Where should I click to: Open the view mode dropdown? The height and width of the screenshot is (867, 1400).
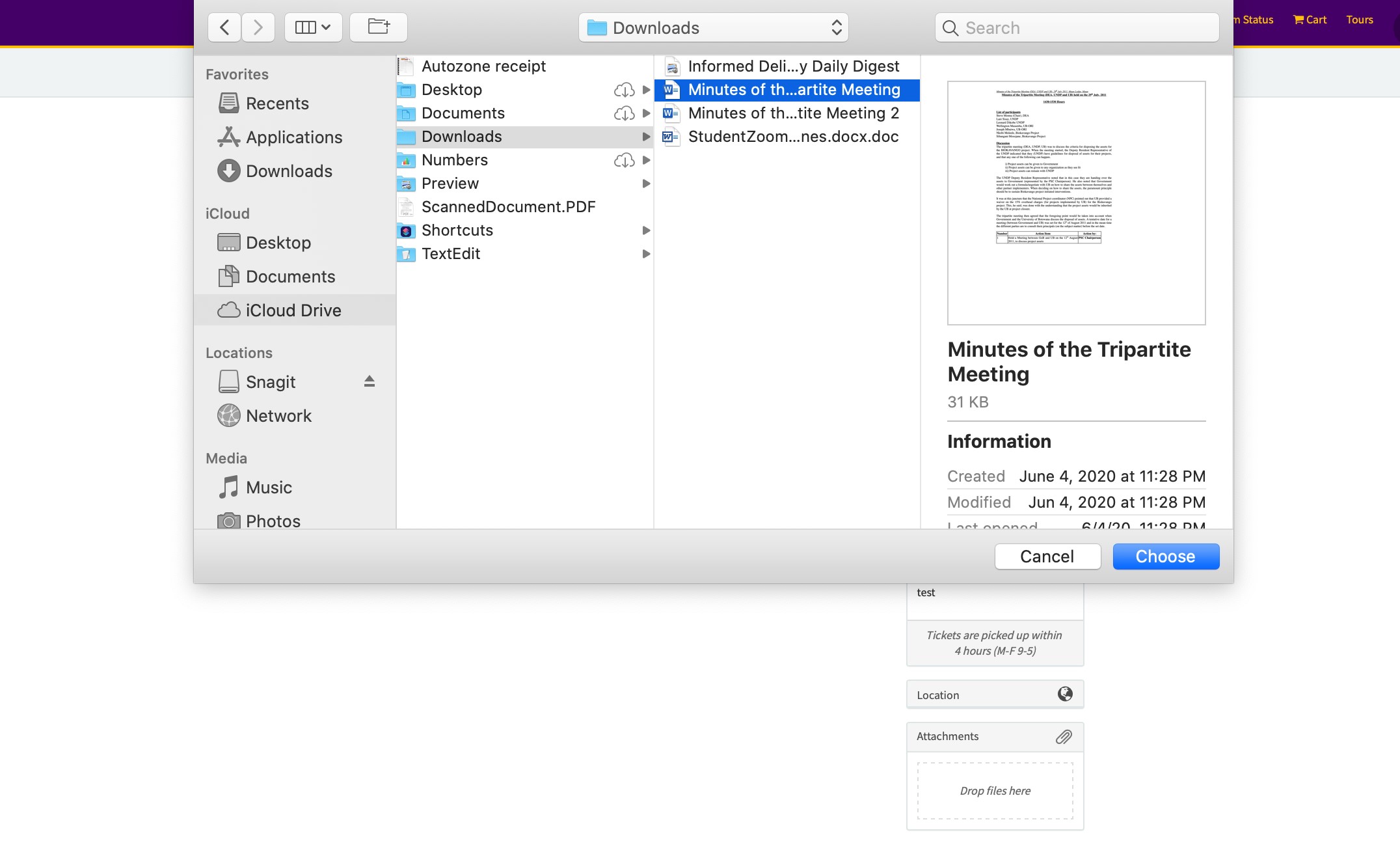(314, 27)
